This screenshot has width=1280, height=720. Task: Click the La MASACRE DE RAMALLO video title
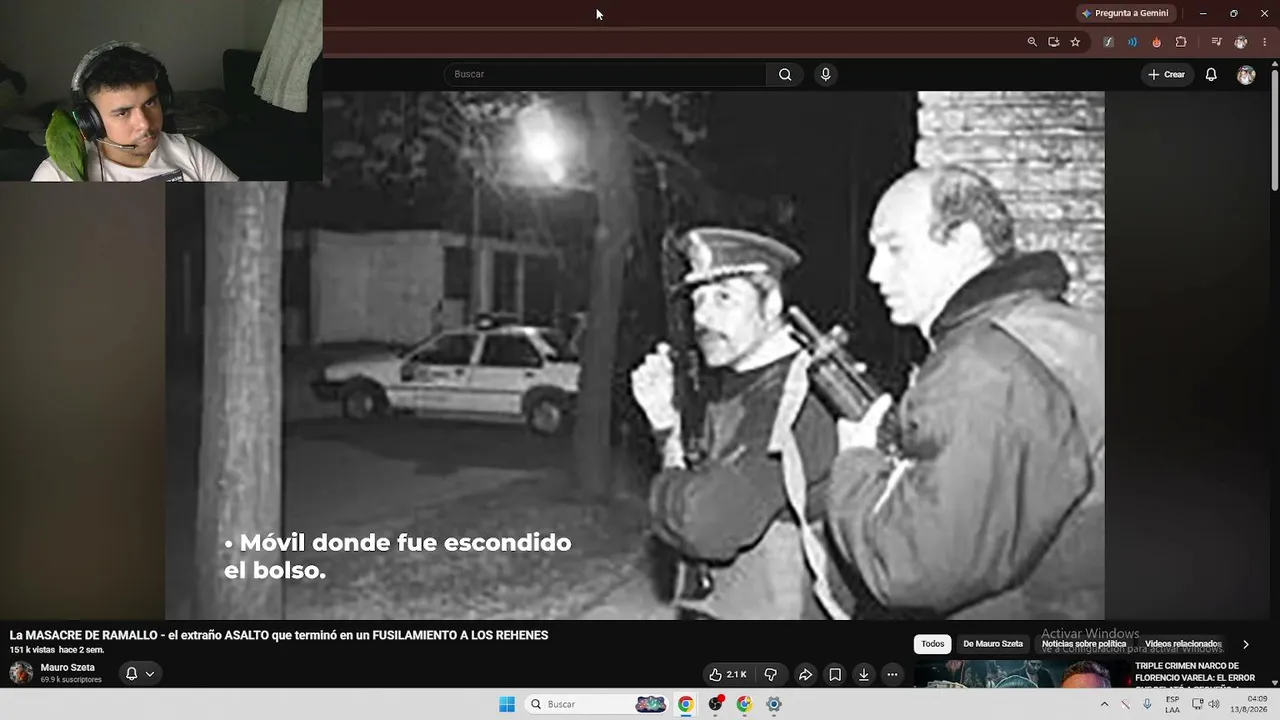click(x=279, y=635)
